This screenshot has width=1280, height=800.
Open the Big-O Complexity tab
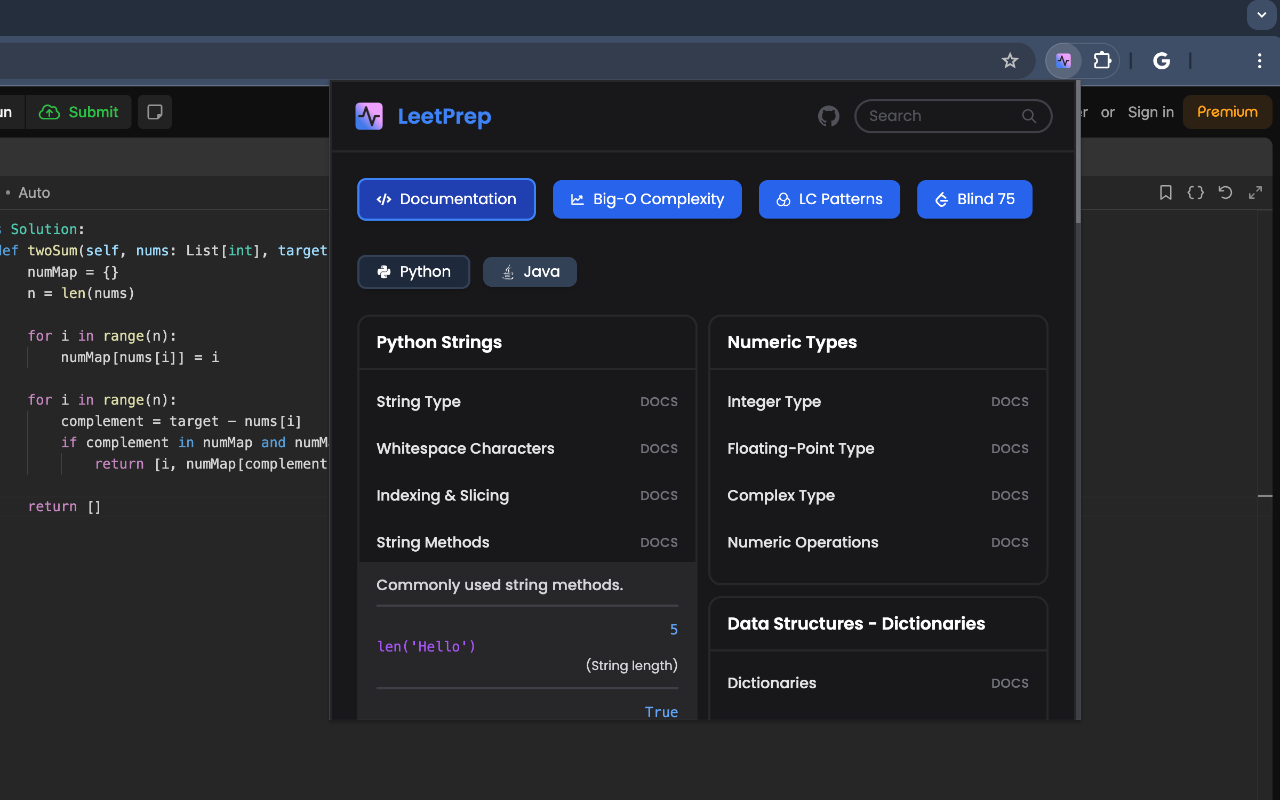[x=647, y=199]
